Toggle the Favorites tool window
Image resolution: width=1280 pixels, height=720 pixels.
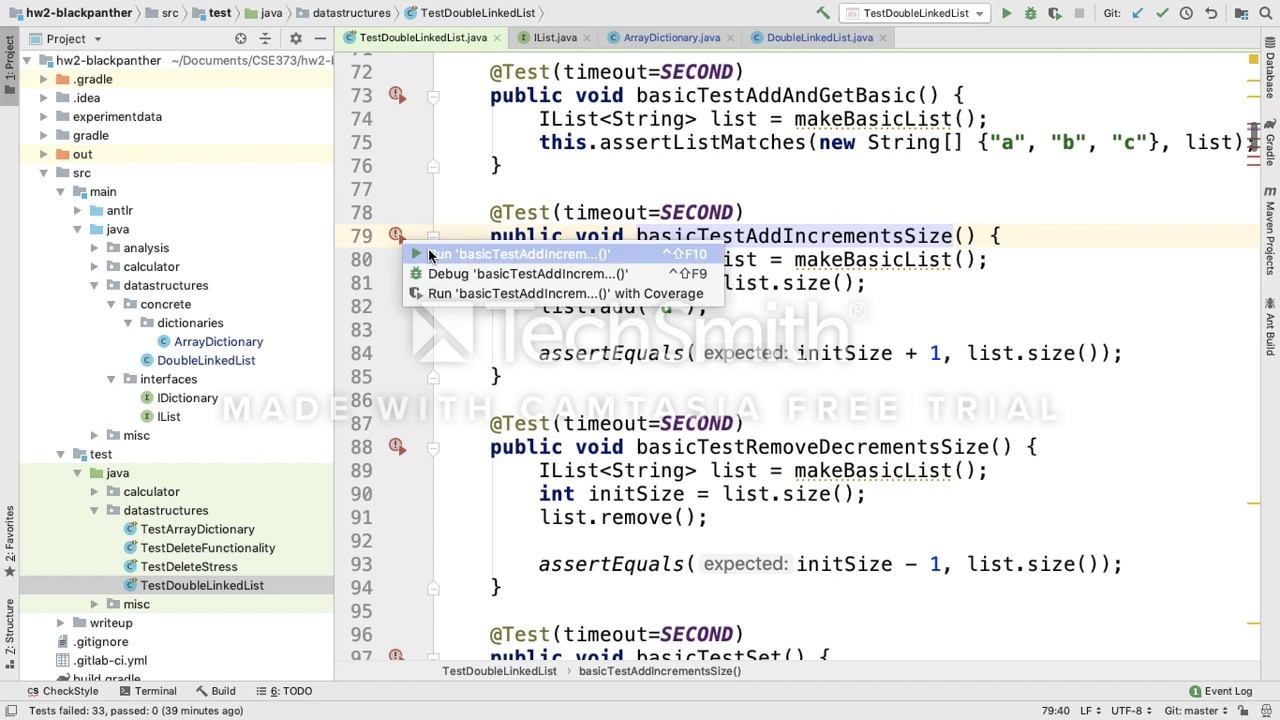[9, 541]
